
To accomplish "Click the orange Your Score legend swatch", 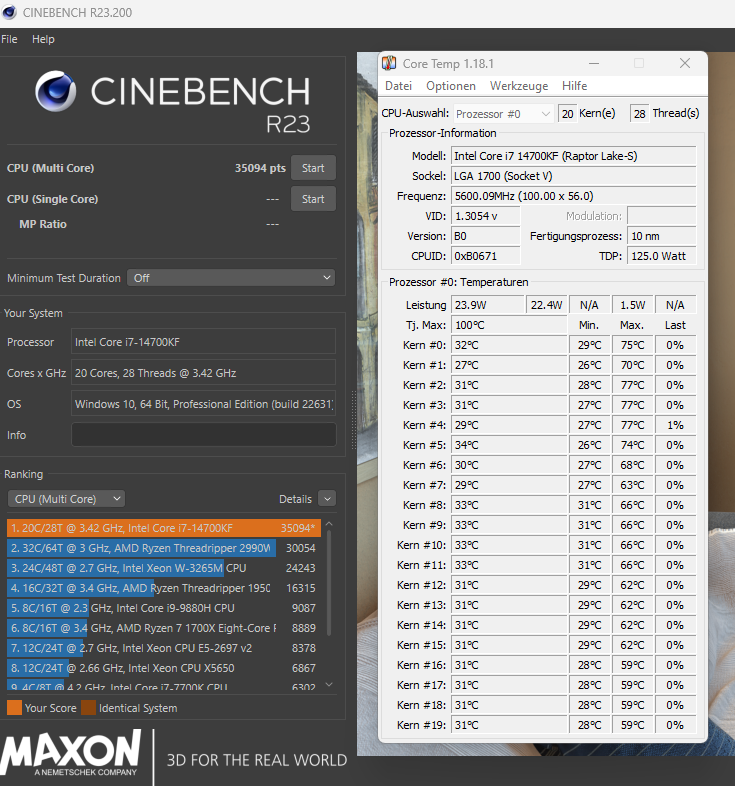I will coord(15,708).
